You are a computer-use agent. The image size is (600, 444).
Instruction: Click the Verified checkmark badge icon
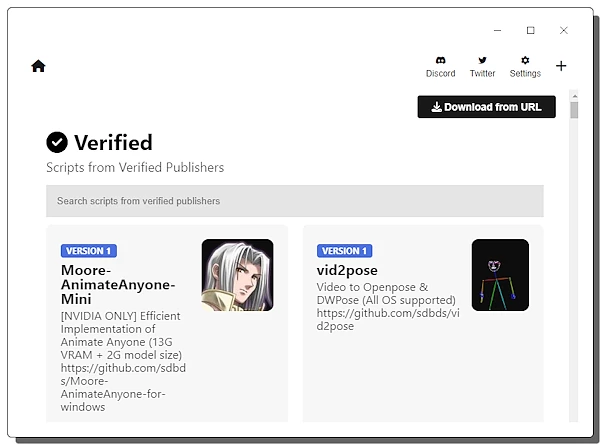[57, 142]
